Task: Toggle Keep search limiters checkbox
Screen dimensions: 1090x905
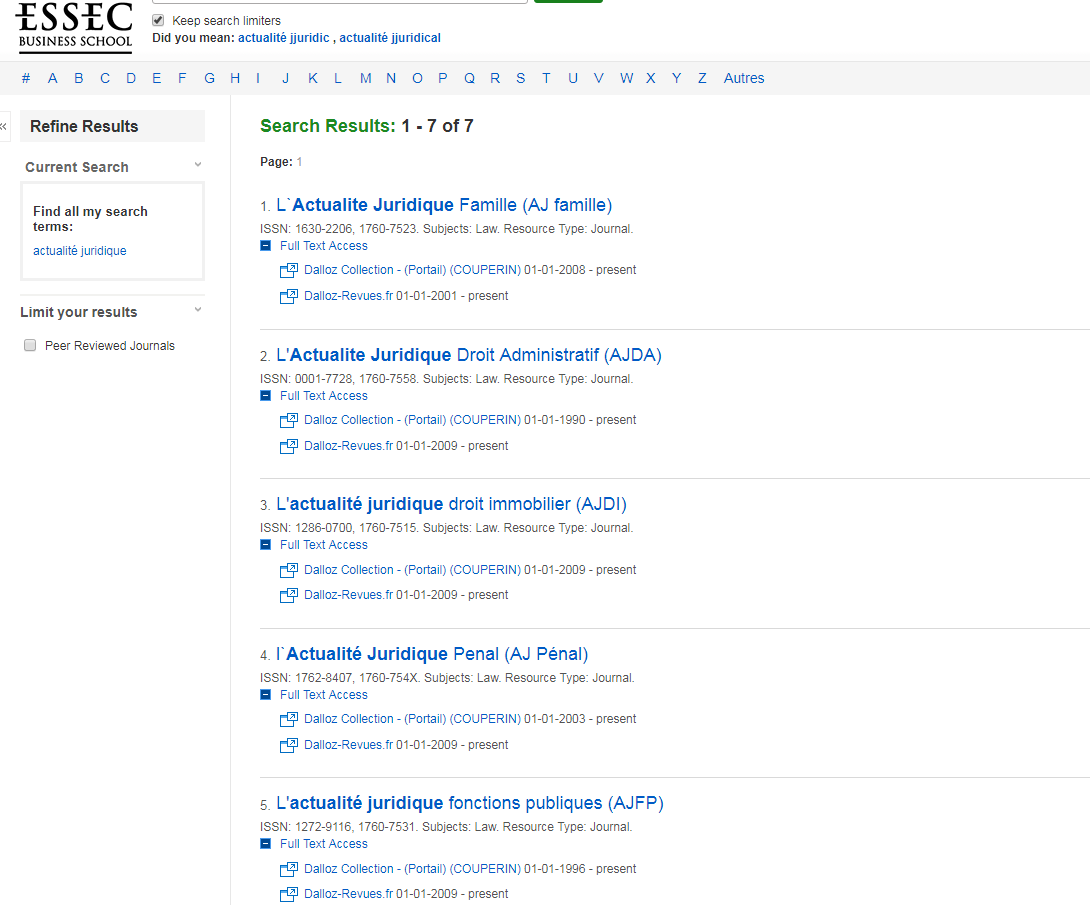Action: coord(158,20)
